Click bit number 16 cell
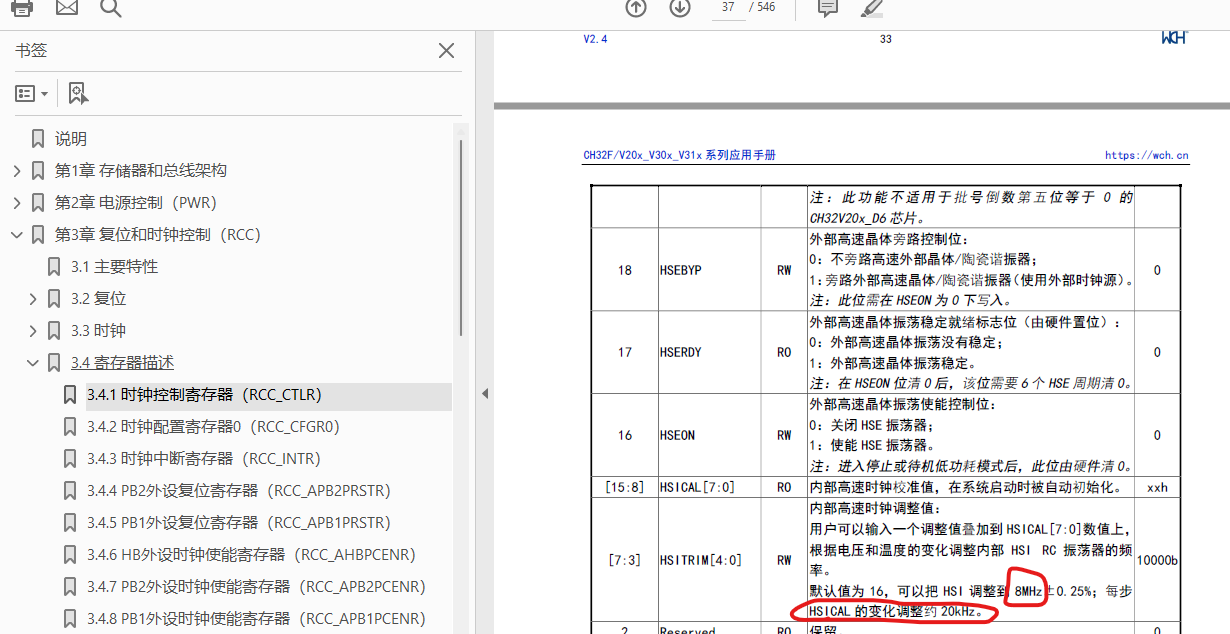1230x634 pixels. pyautogui.click(x=625, y=435)
